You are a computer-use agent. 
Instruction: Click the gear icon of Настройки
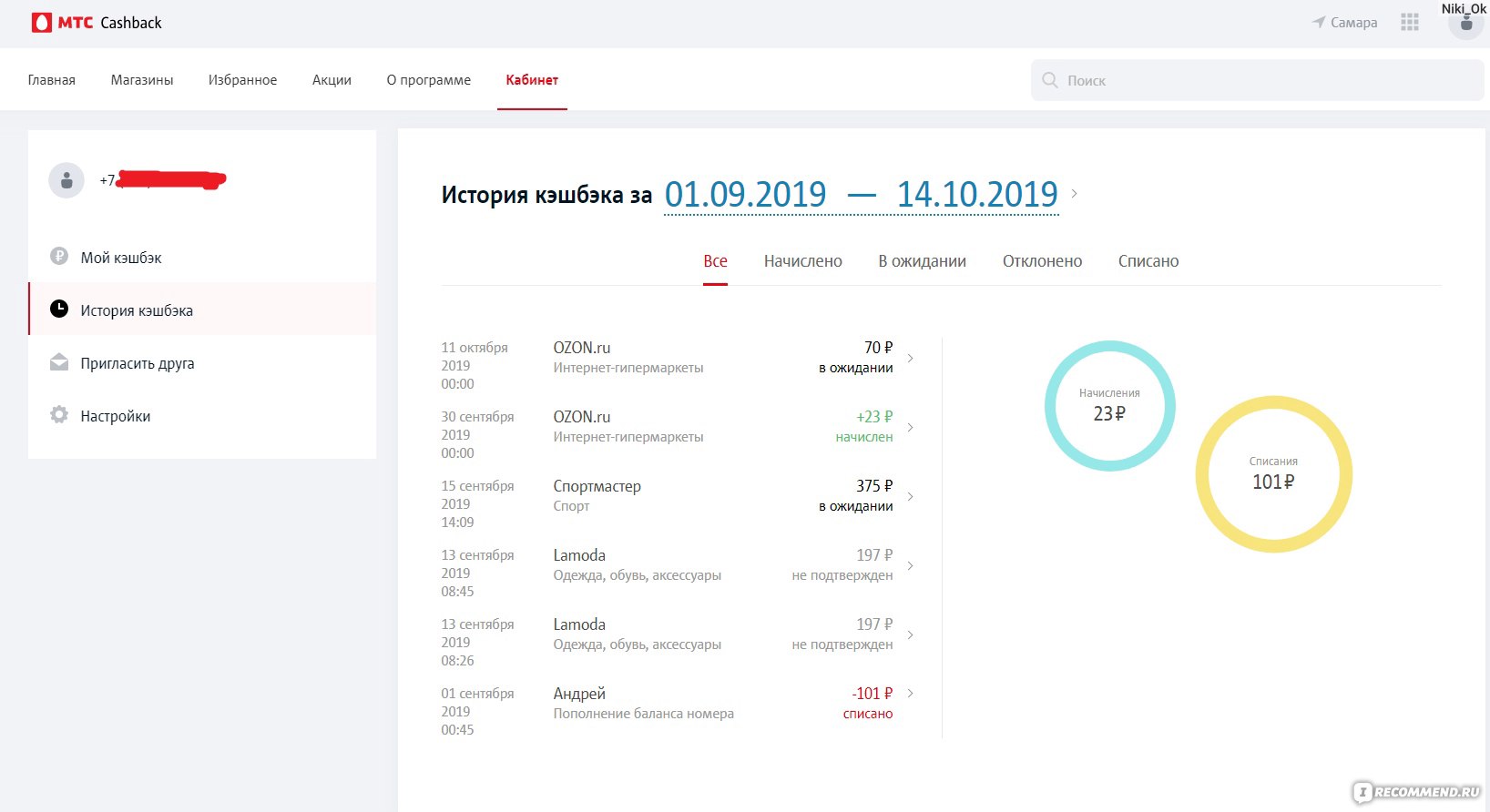[x=59, y=415]
